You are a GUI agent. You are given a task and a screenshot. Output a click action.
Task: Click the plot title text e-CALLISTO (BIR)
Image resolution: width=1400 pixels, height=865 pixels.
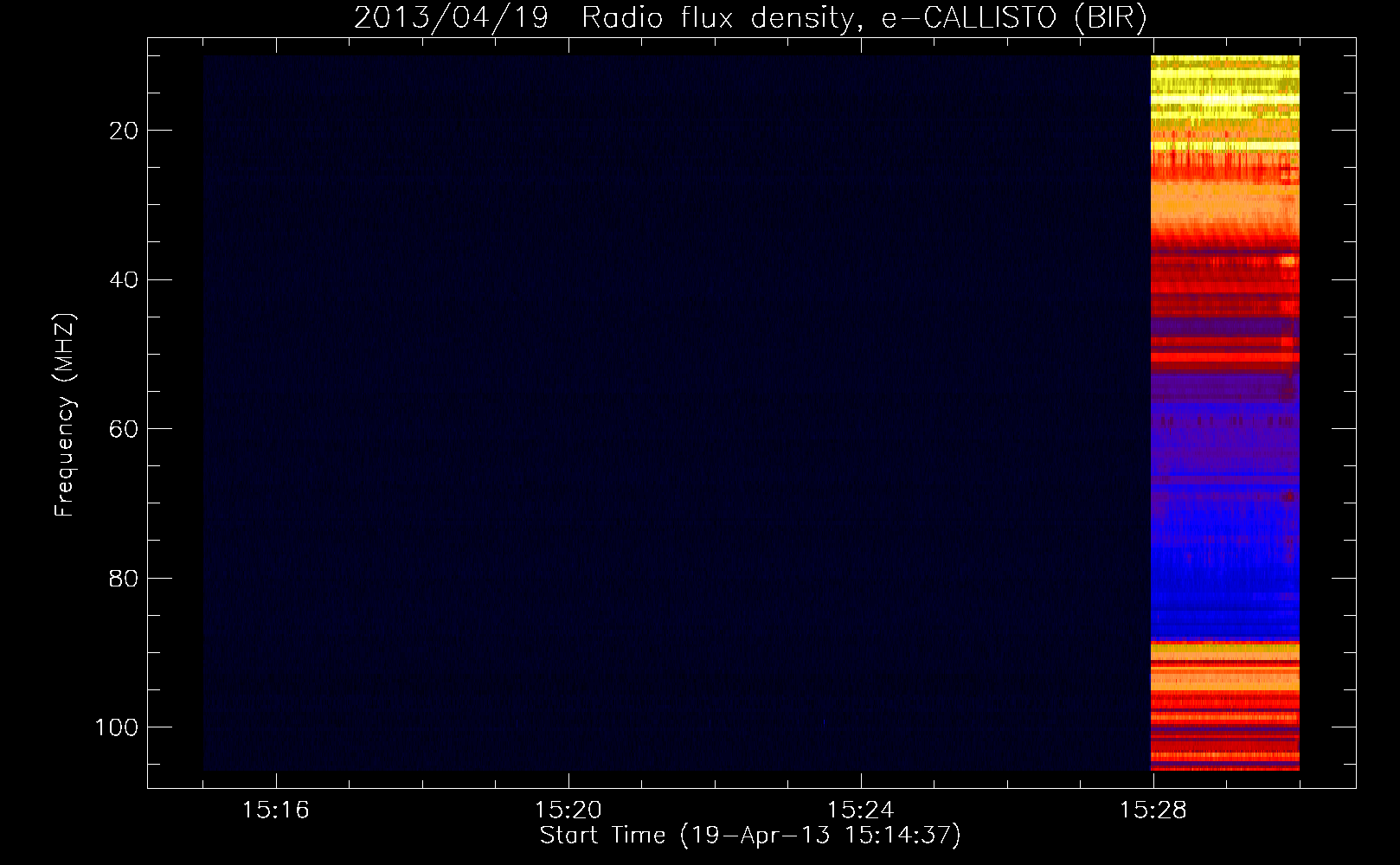1014,17
